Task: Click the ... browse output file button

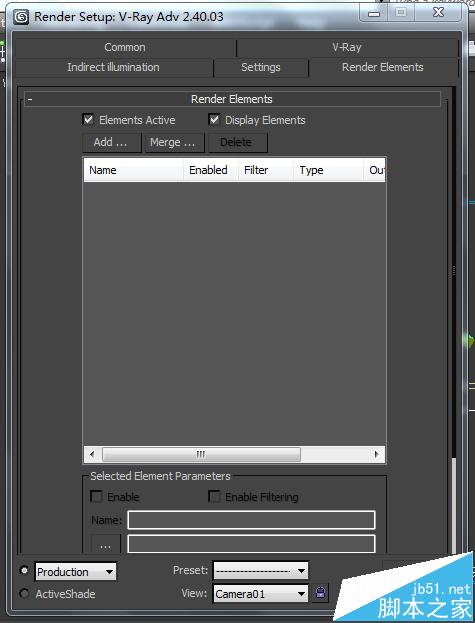Action: 106,544
